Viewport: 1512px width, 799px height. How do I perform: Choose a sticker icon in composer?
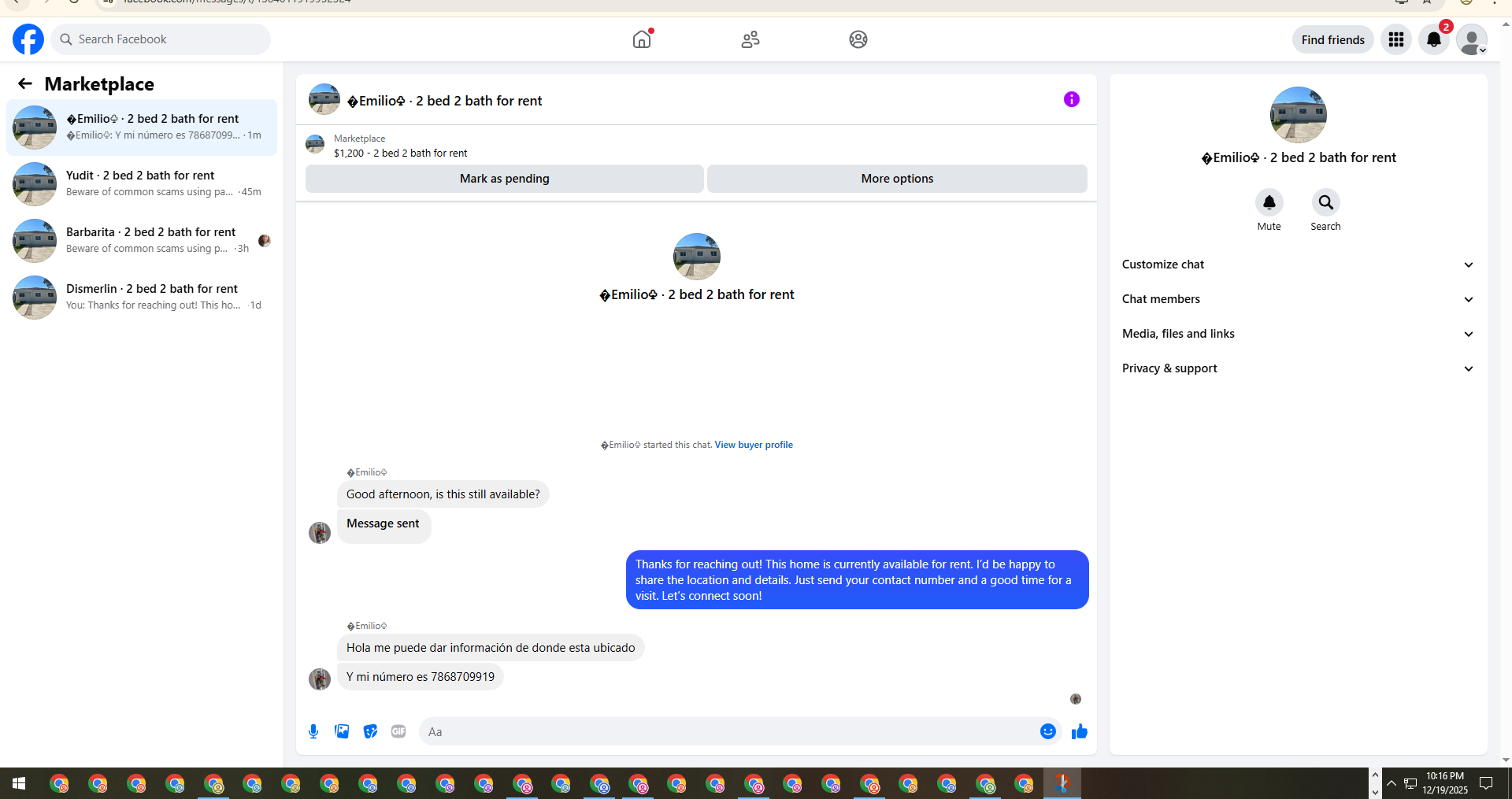pos(370,731)
